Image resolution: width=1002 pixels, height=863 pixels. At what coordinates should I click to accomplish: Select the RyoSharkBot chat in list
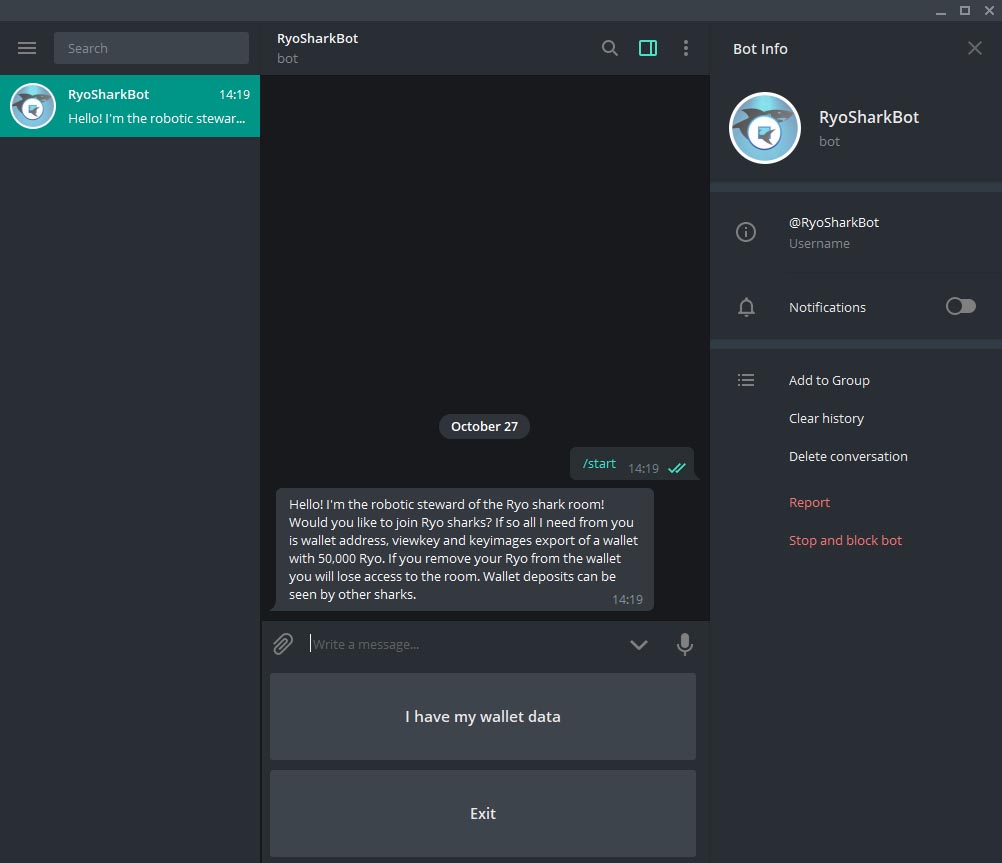coord(130,106)
